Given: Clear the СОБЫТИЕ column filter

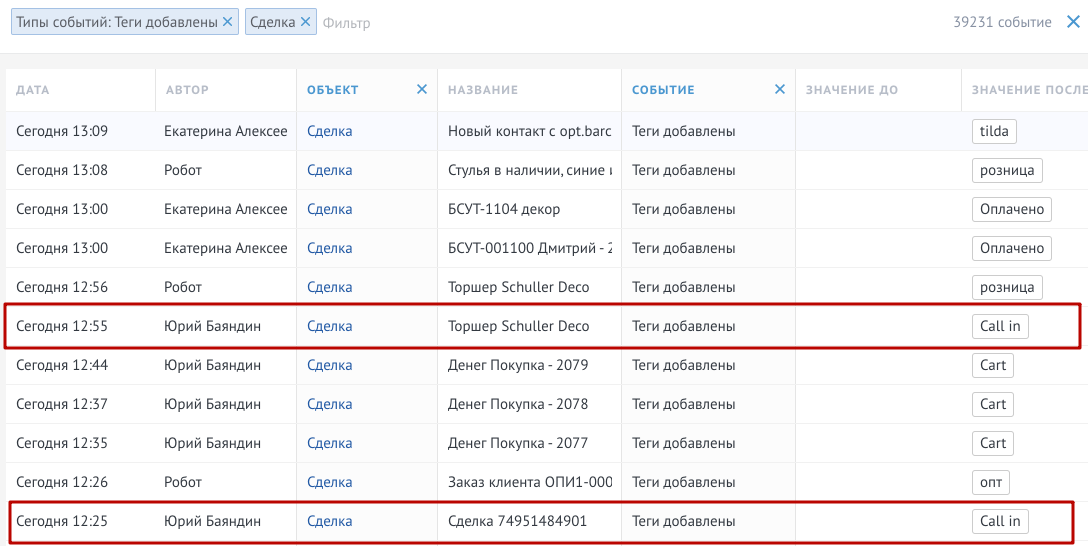Looking at the screenshot, I should (x=779, y=89).
